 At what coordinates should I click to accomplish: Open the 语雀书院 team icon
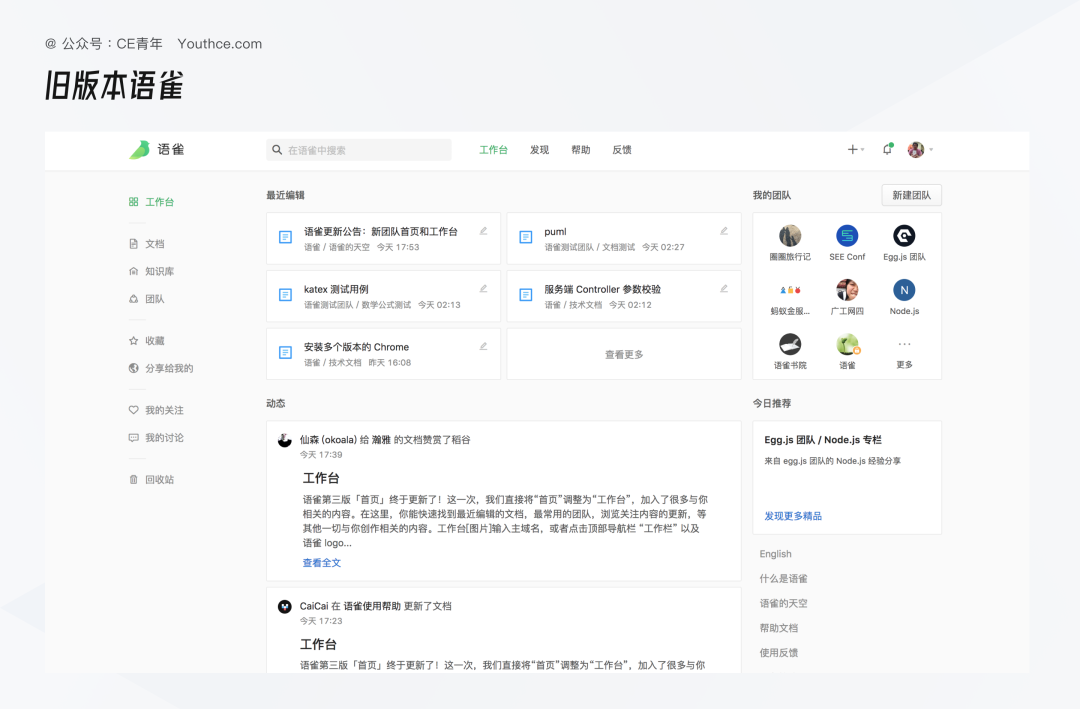point(790,344)
